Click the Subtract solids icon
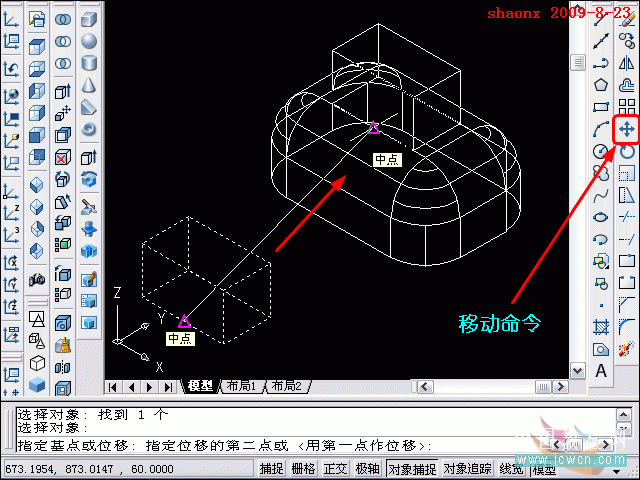The image size is (640, 480). pos(62,41)
